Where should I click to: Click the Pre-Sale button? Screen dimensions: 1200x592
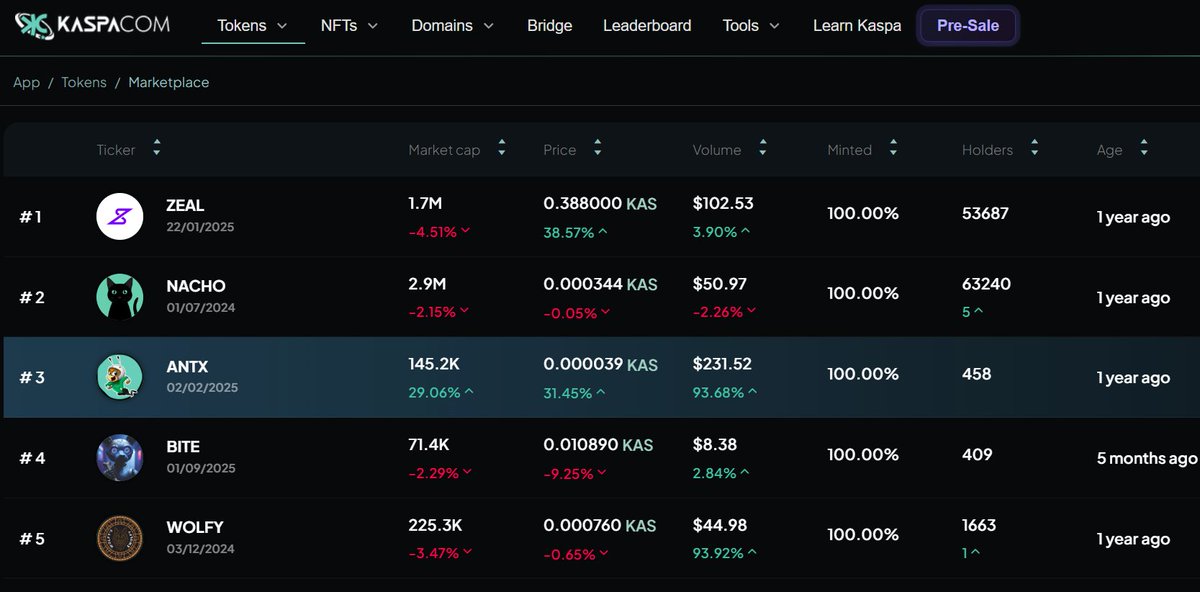coord(968,26)
